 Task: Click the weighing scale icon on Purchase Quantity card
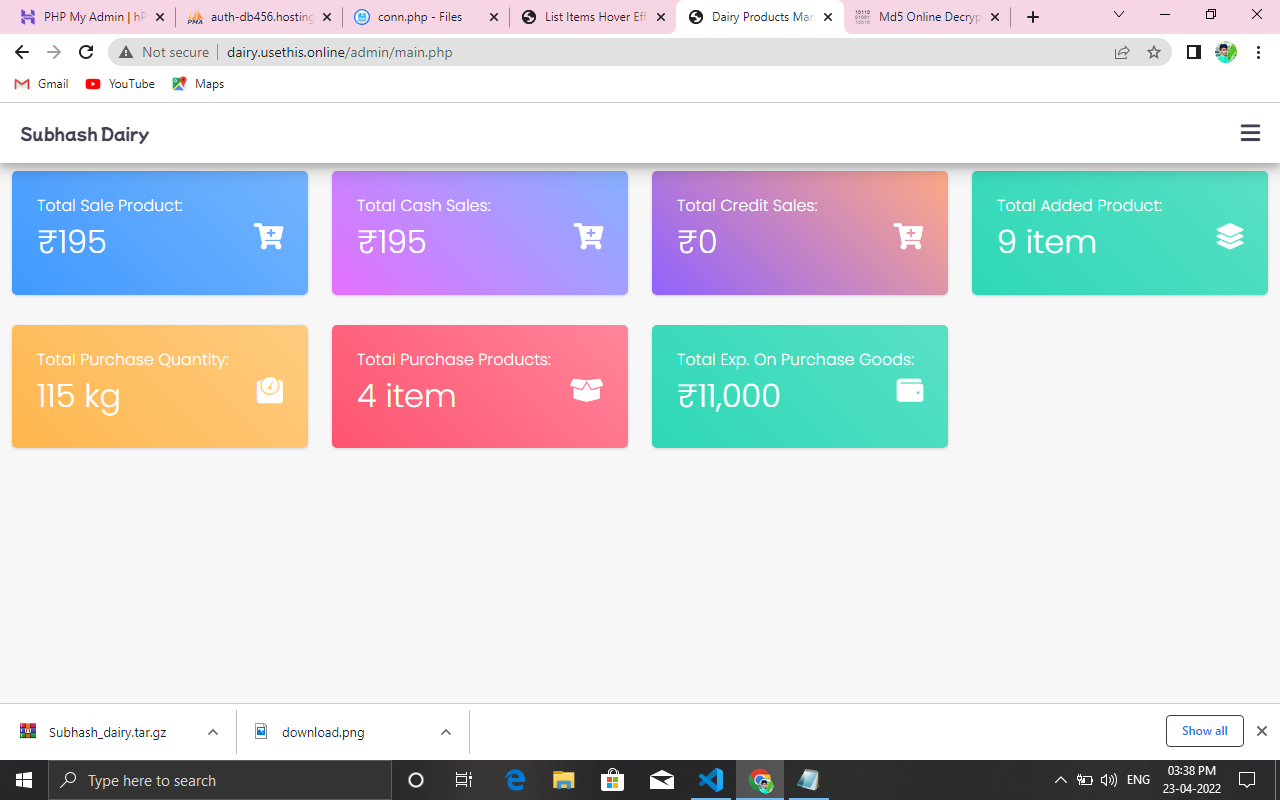(269, 390)
